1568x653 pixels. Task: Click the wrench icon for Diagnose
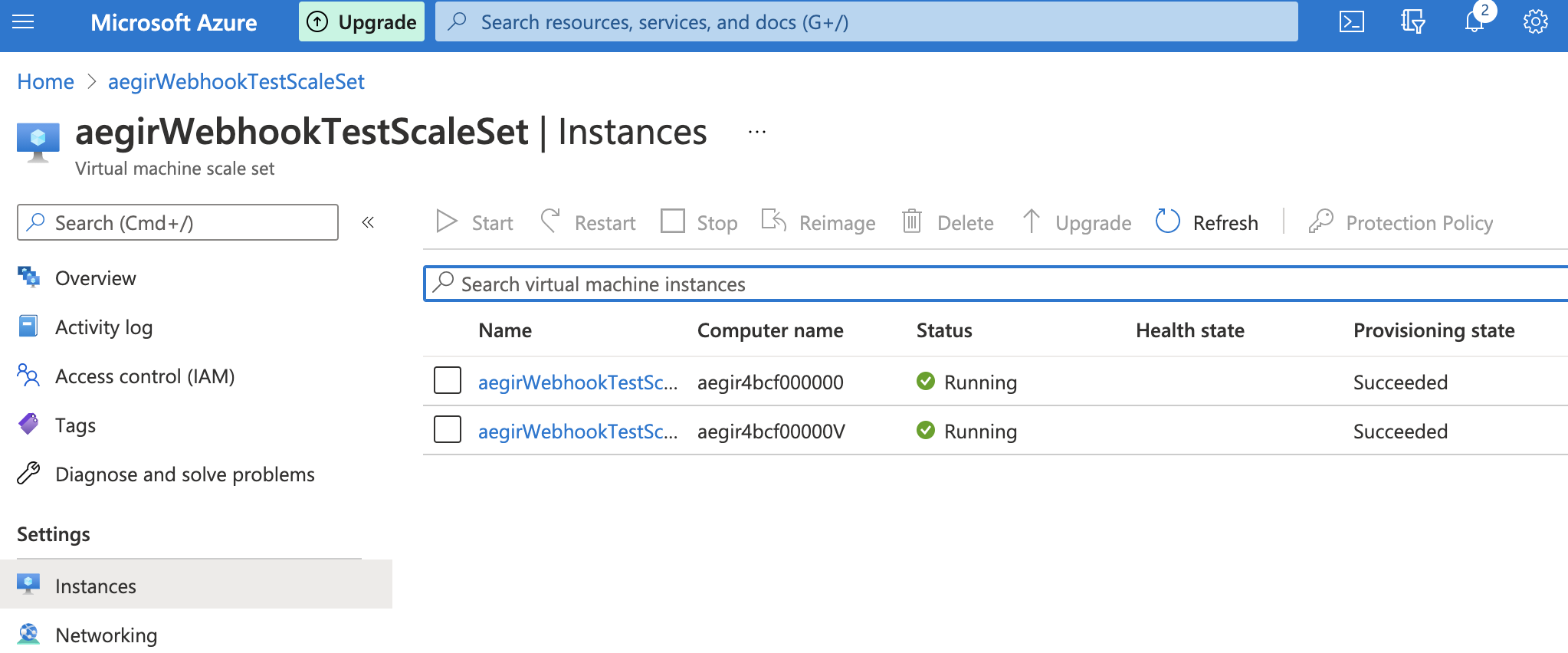tap(28, 473)
